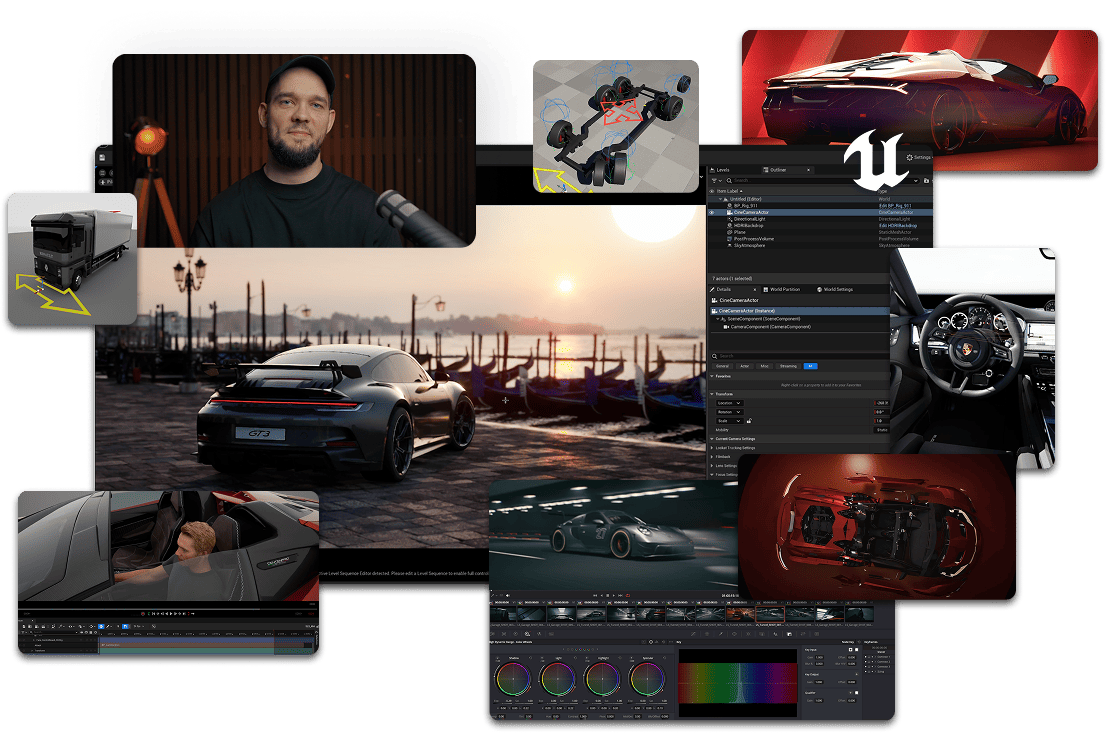
Task: Open the Scale type dropdown
Action: coord(729,421)
